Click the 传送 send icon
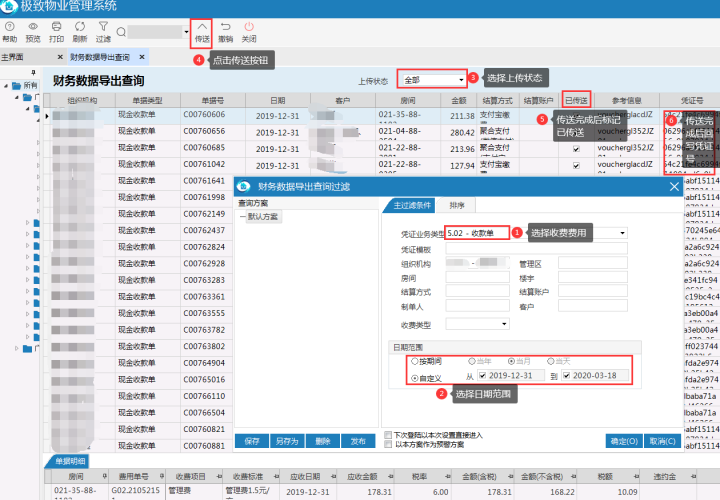The width and height of the screenshot is (720, 500). coord(202,27)
